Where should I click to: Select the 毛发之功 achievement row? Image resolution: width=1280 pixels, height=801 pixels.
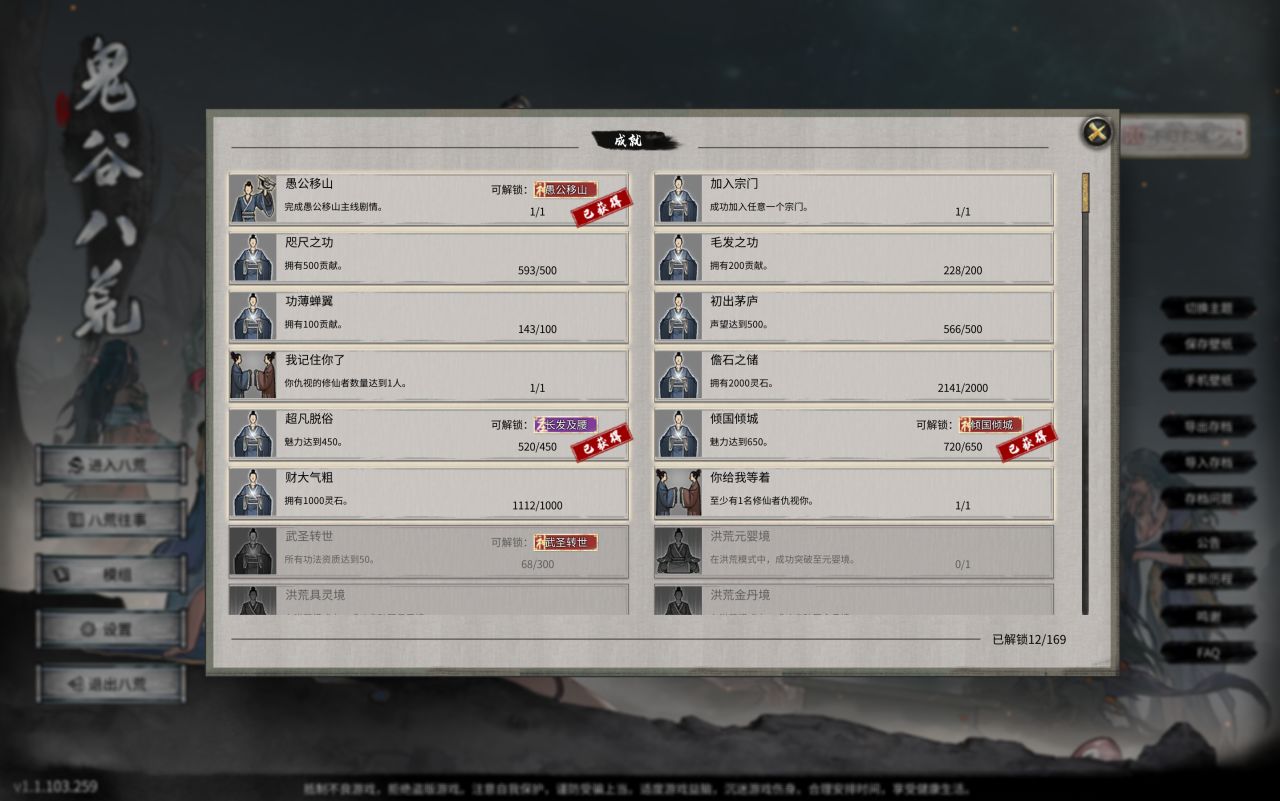[x=854, y=258]
